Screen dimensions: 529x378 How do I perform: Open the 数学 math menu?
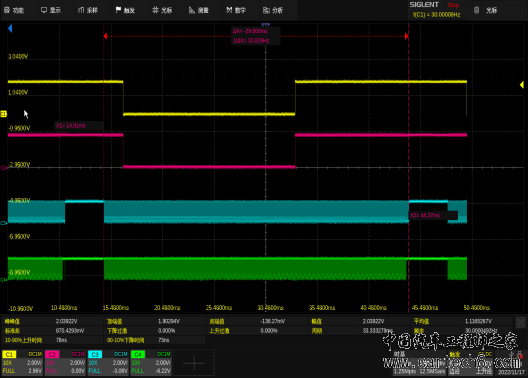[x=236, y=10]
